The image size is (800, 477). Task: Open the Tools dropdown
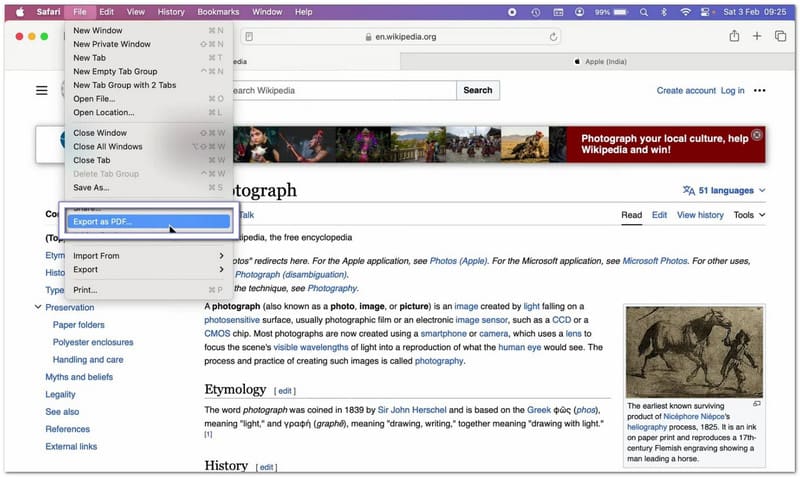(x=749, y=215)
